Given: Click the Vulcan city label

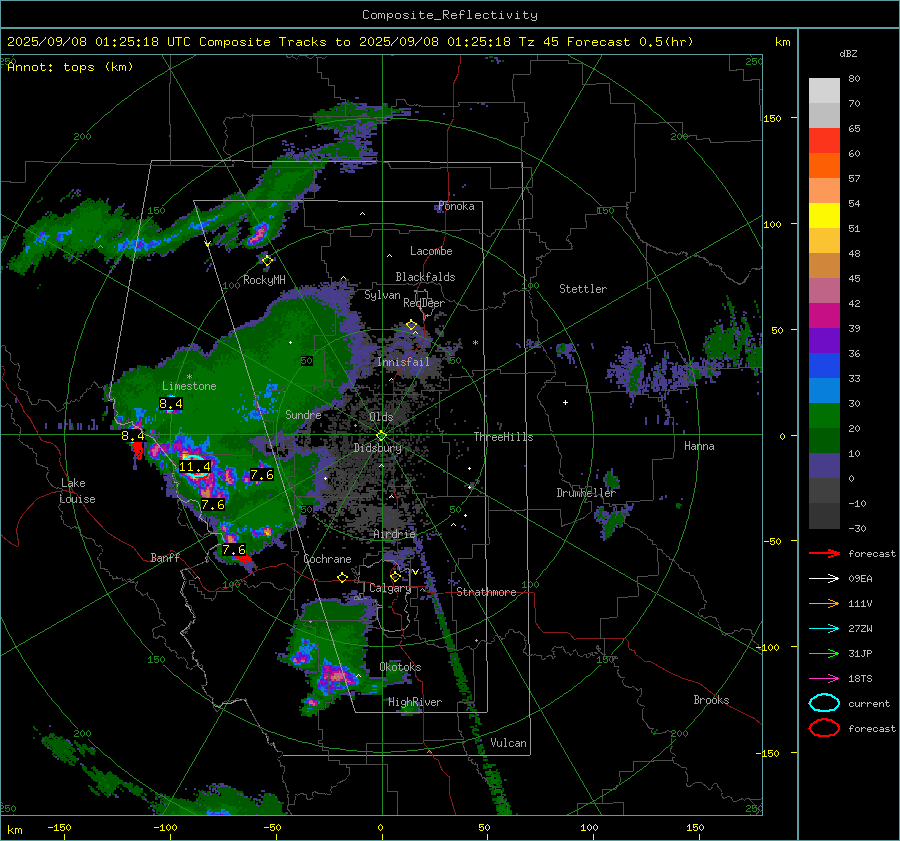Looking at the screenshot, I should click(x=508, y=743).
